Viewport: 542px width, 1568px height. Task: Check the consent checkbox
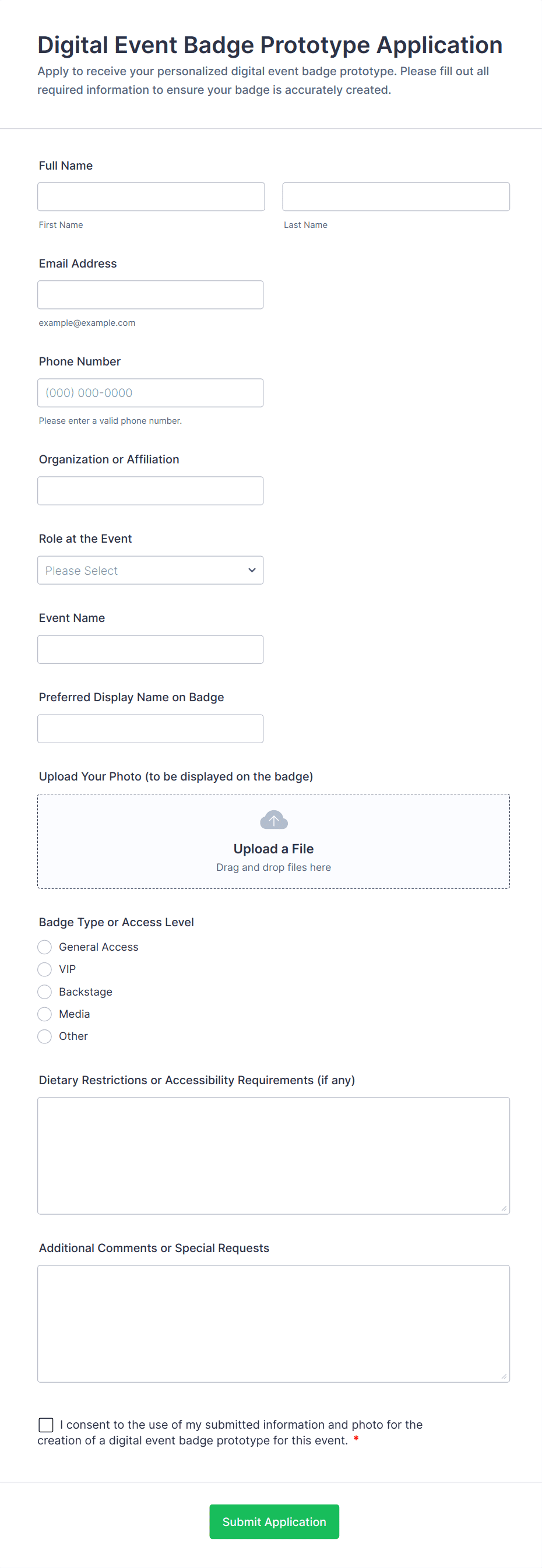[45, 1425]
